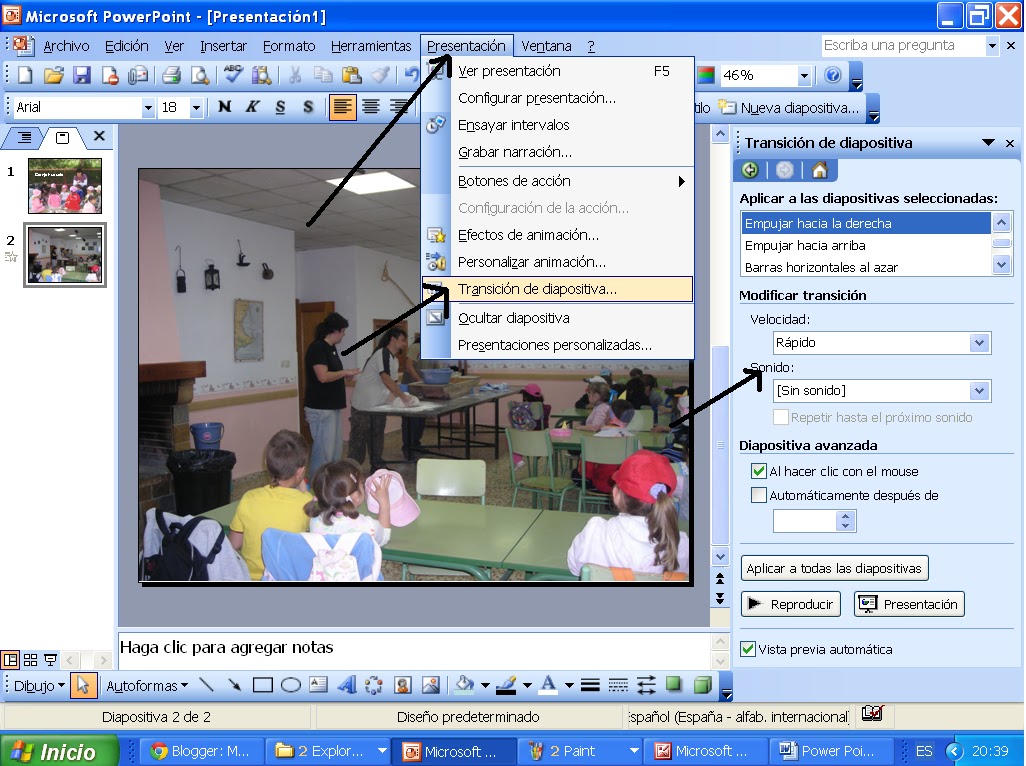Apply text shadow with the S button
The image size is (1026, 766).
308,107
